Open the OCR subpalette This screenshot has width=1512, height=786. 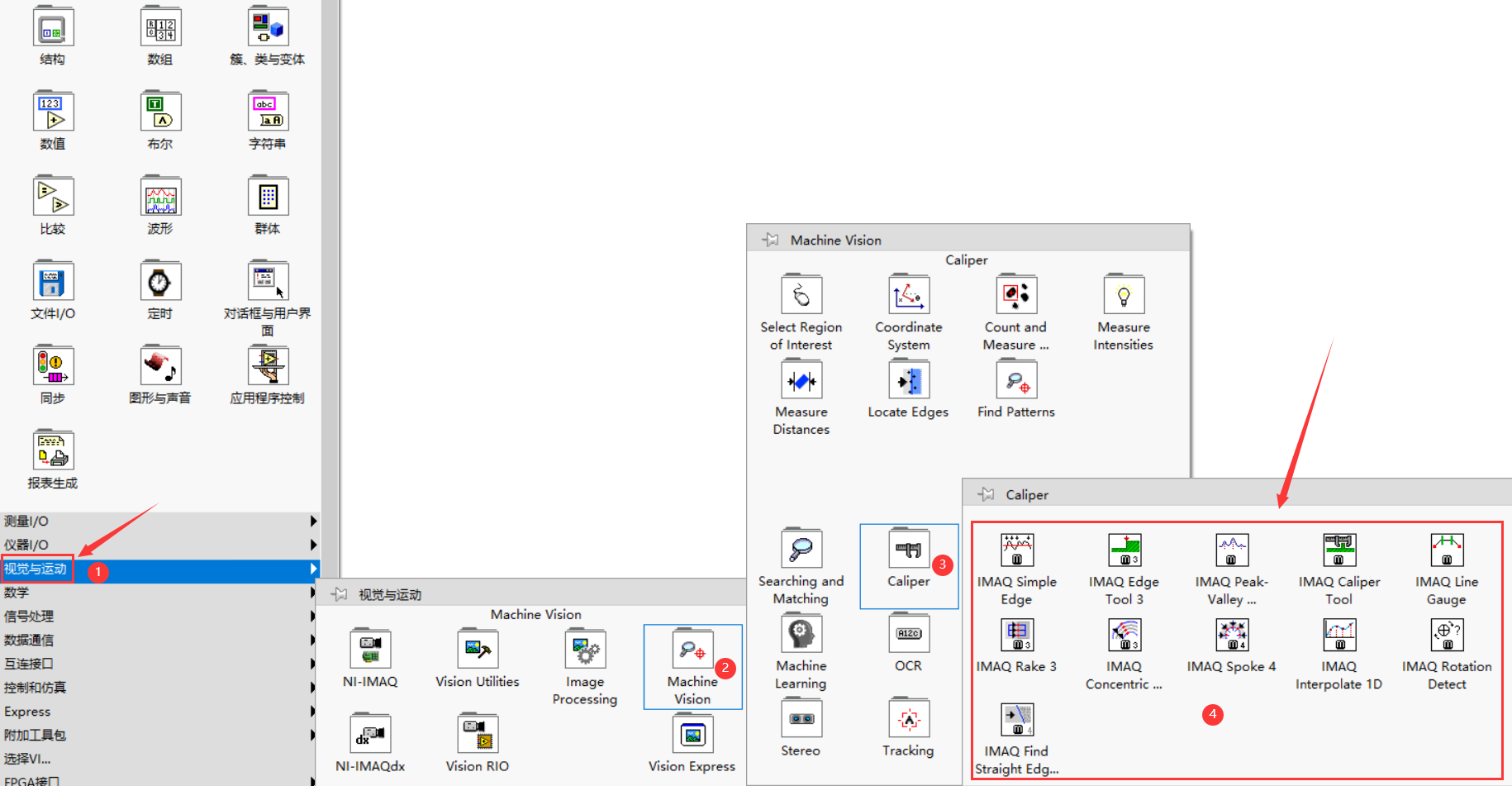(x=909, y=634)
